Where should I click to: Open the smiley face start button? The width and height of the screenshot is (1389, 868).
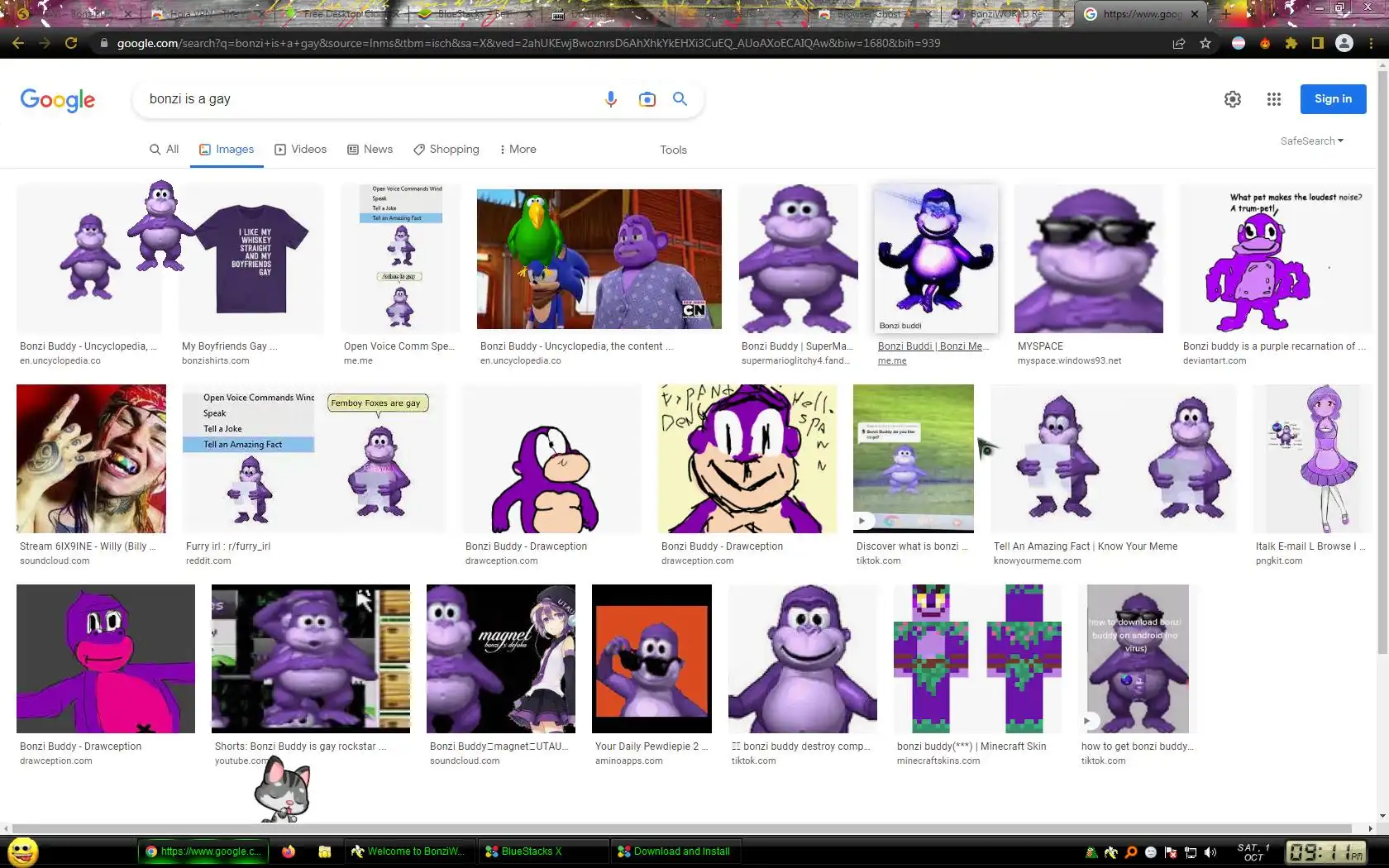23,851
